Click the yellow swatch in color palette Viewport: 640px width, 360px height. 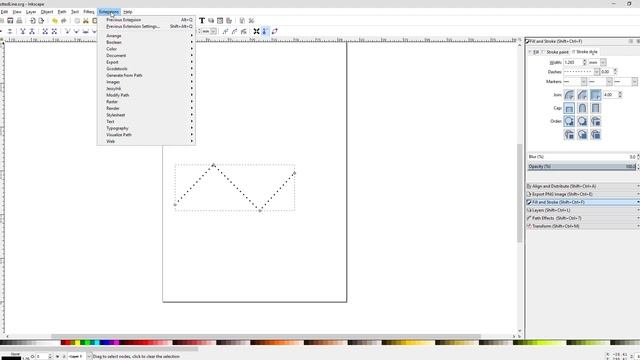pos(77,343)
